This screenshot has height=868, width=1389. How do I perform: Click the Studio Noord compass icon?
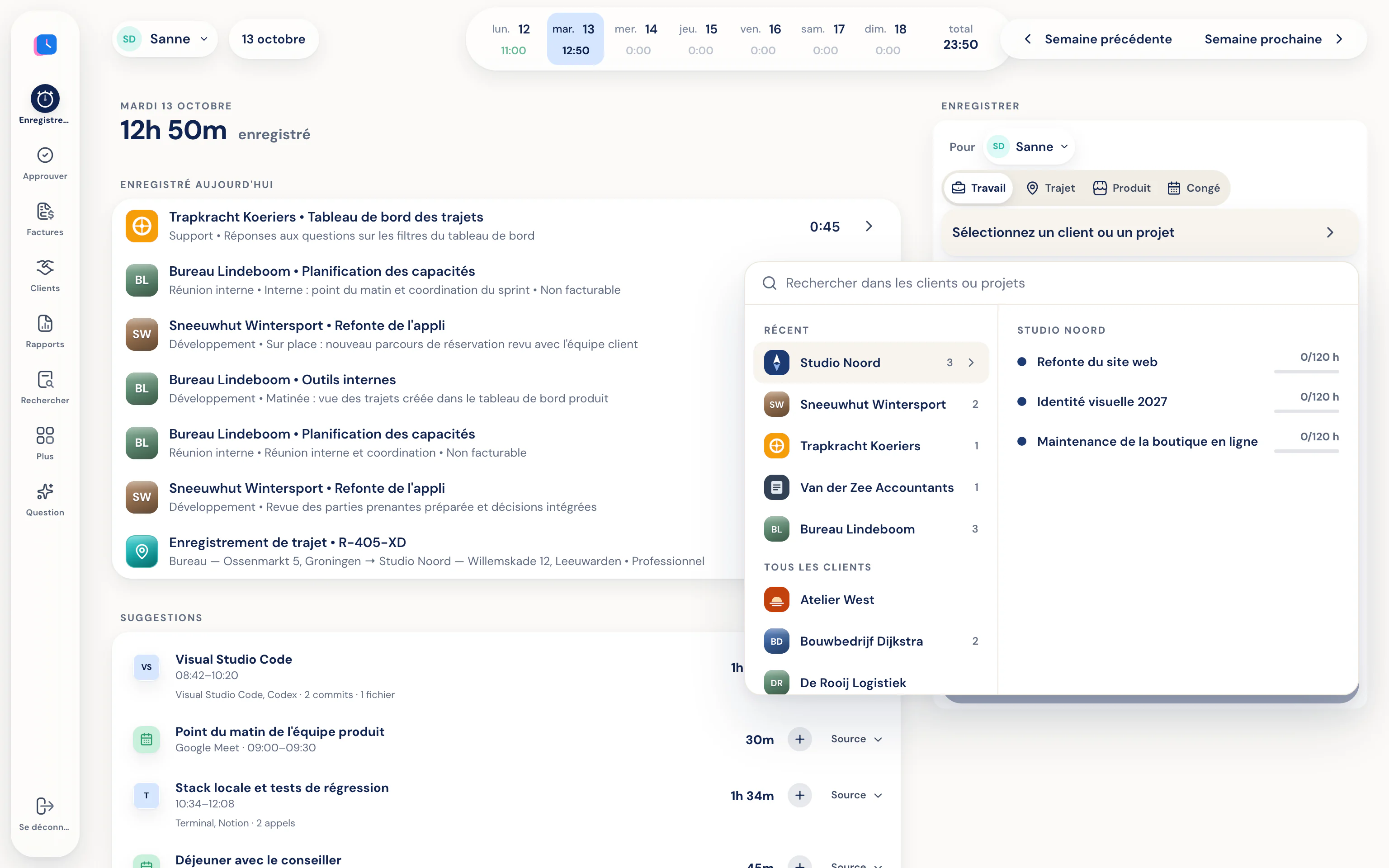tap(777, 363)
